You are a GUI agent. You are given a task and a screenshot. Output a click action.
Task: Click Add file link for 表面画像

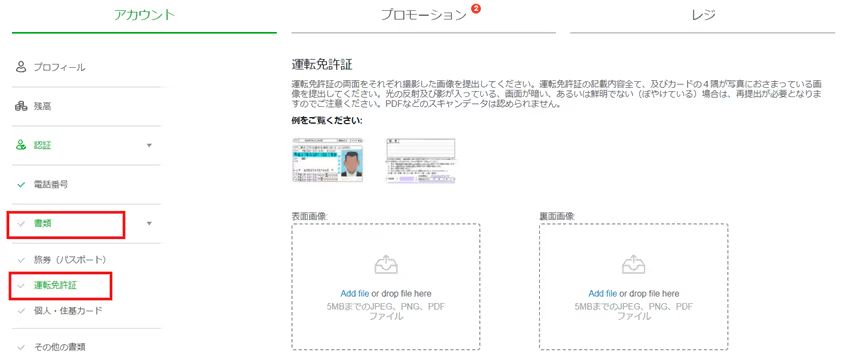(x=355, y=294)
